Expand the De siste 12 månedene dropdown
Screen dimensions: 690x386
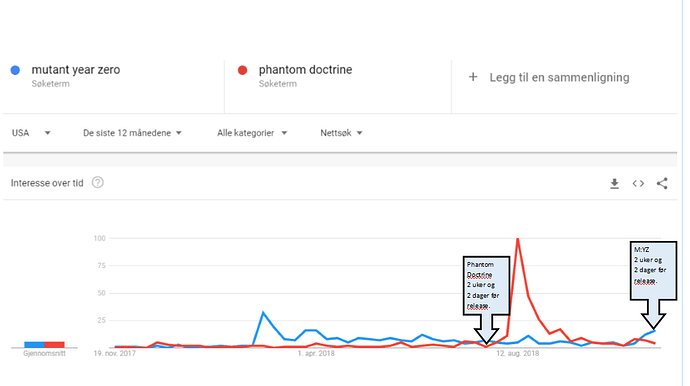coord(132,133)
